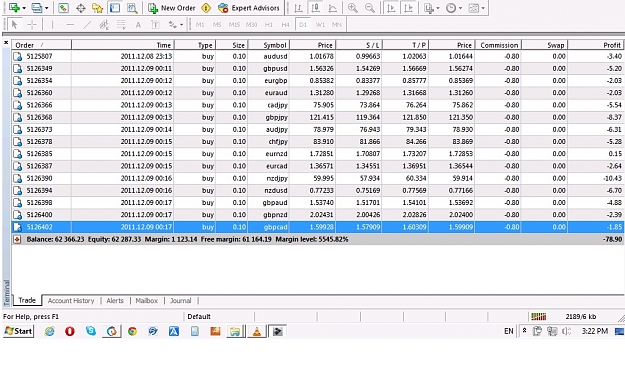Open the Navigator folder-star icon
The height and width of the screenshot is (366, 625).
tap(98, 8)
